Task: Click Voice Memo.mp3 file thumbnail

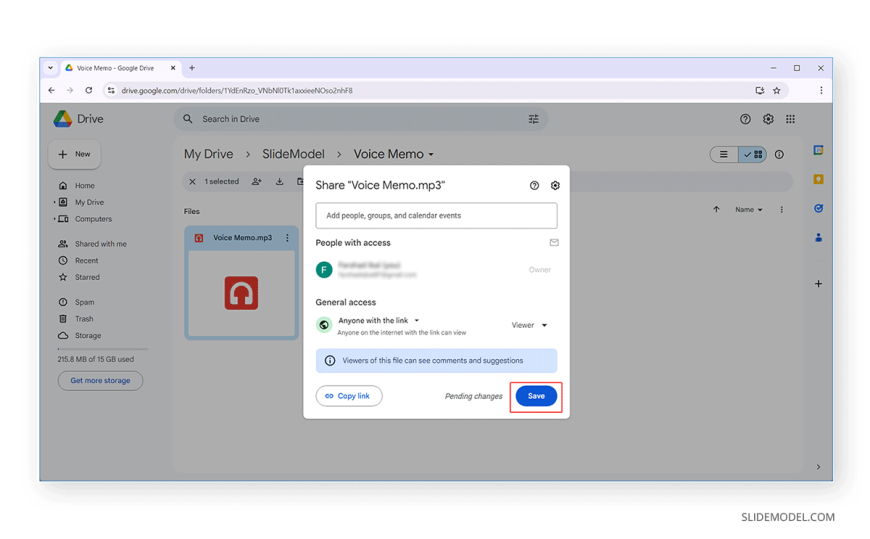Action: click(x=241, y=293)
